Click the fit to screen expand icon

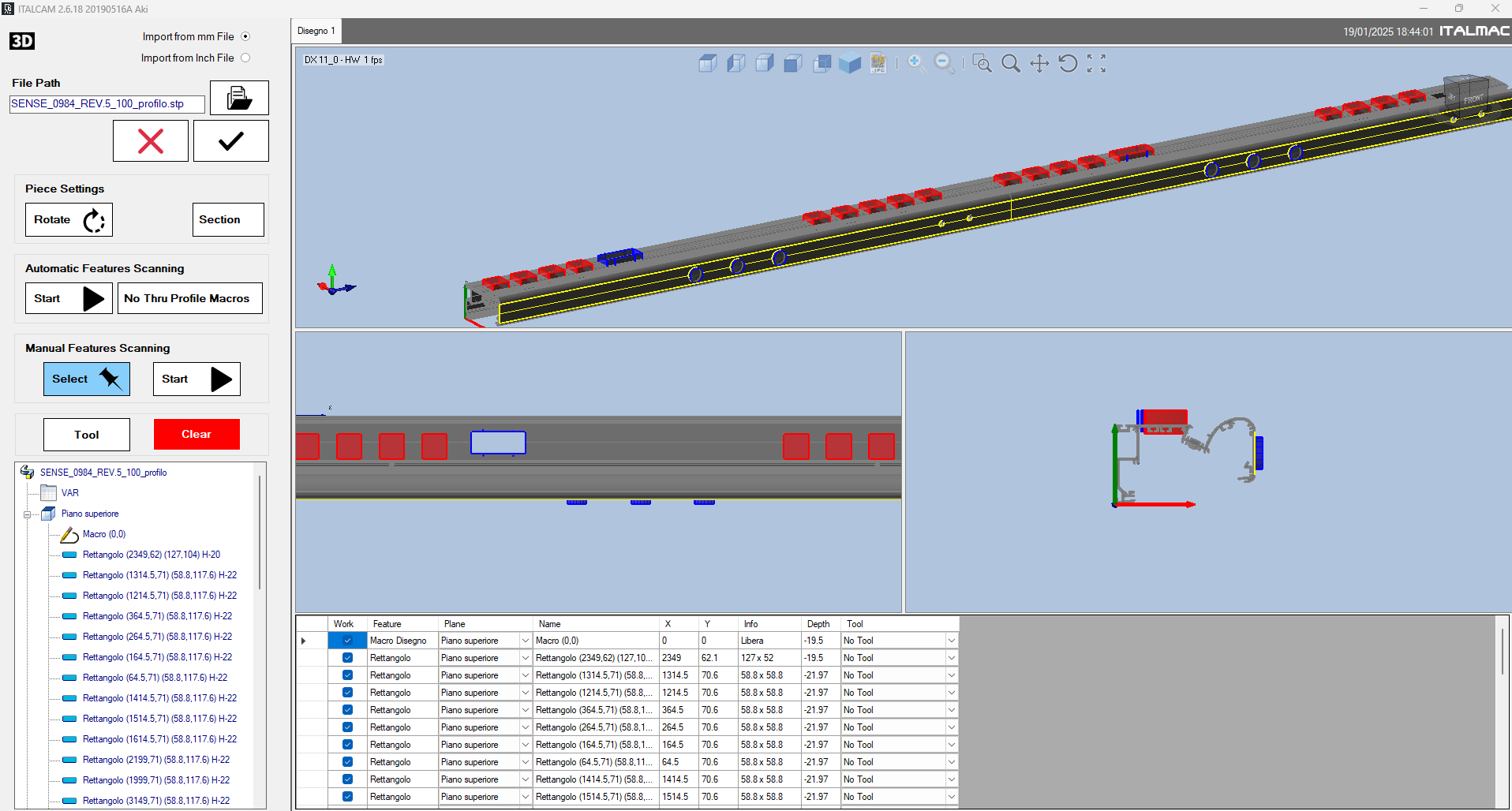pyautogui.click(x=1096, y=63)
